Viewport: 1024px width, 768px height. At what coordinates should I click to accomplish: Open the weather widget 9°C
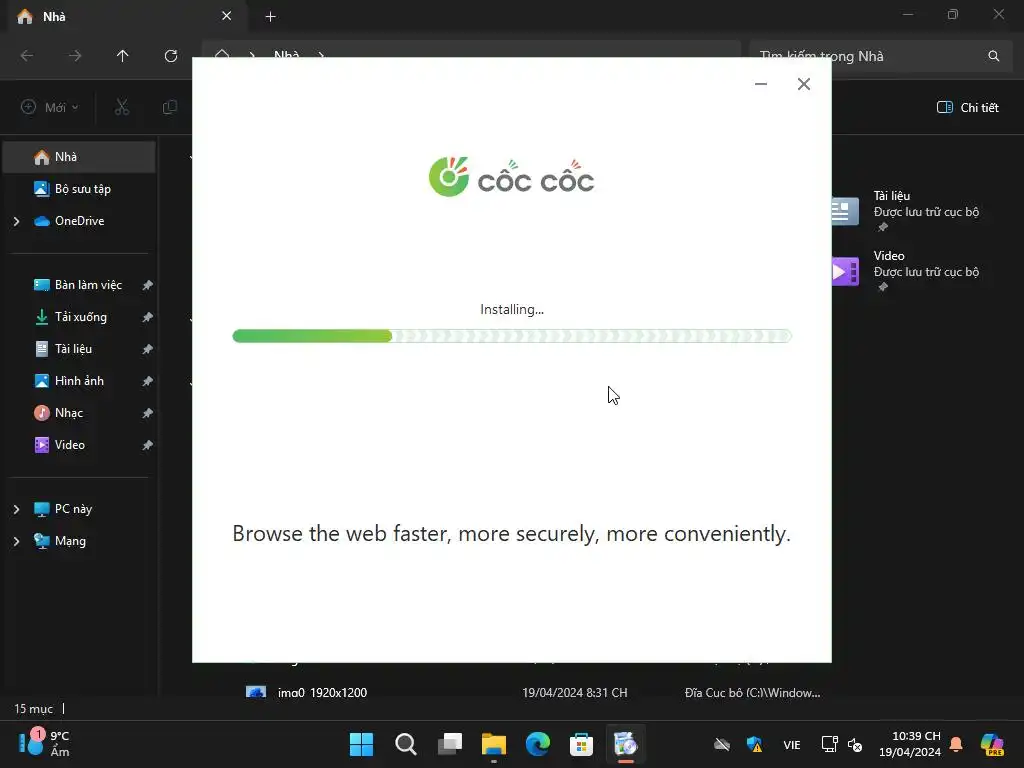[x=44, y=743]
